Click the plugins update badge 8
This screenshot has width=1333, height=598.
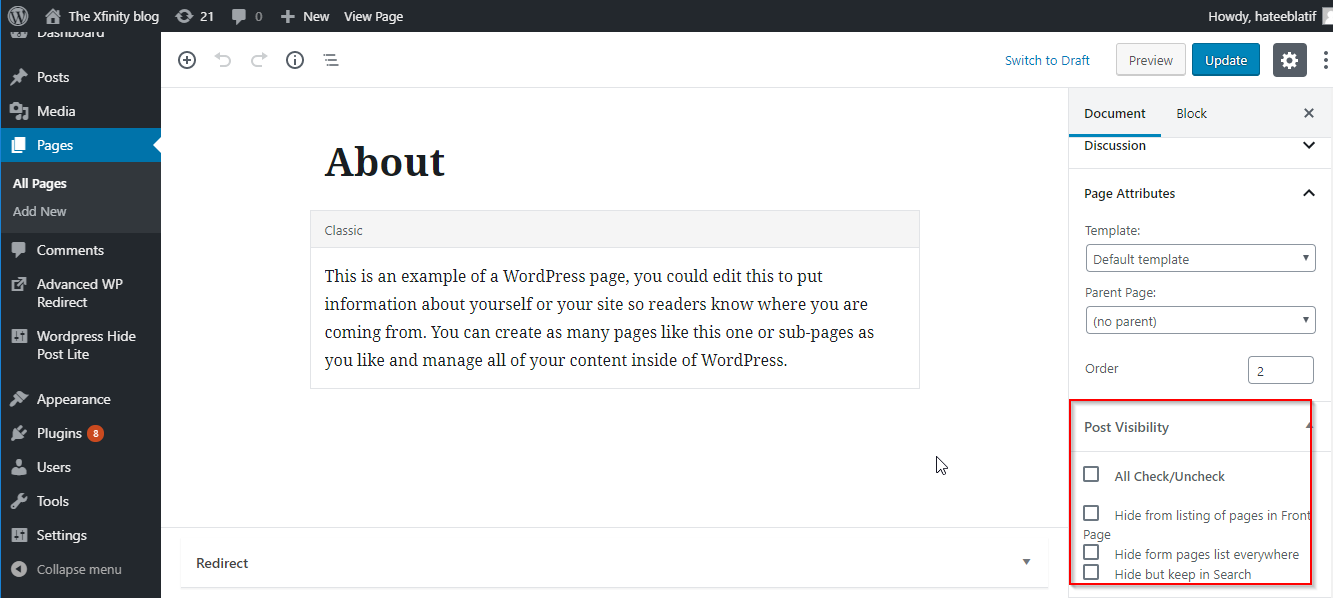(x=95, y=433)
